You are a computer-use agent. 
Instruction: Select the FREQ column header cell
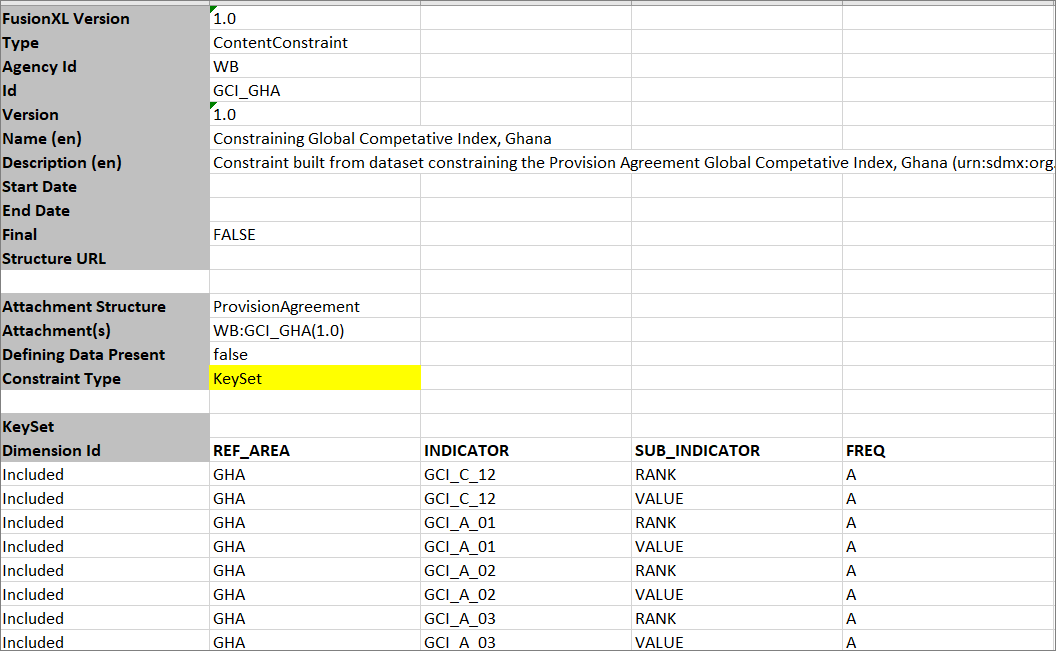pyautogui.click(x=866, y=451)
